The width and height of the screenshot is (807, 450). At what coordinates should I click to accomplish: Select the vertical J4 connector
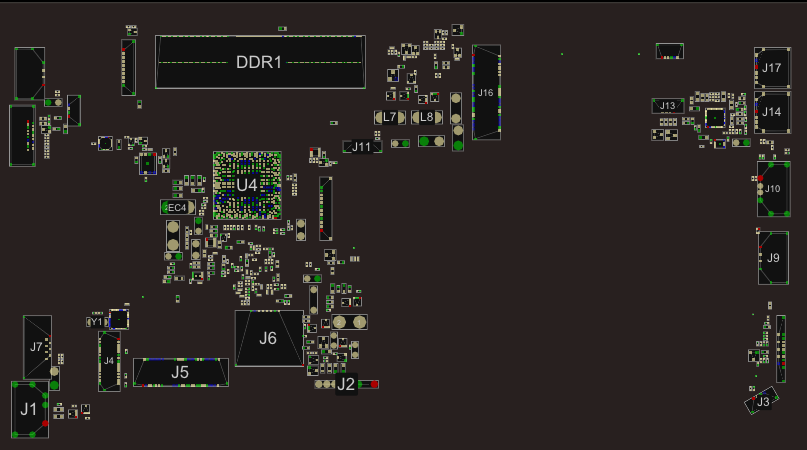108,361
